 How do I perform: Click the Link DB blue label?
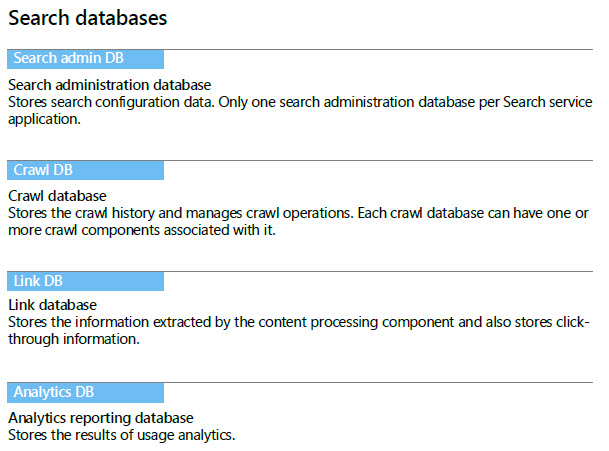85,281
